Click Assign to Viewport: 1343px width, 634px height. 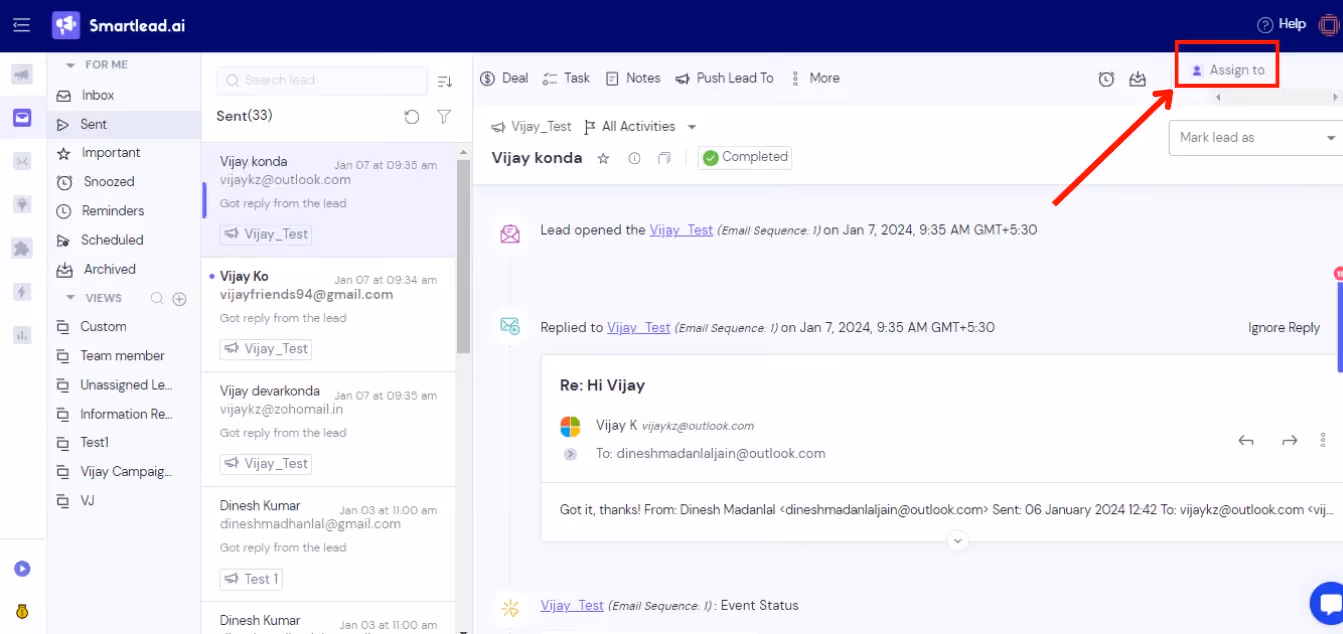coord(1227,70)
